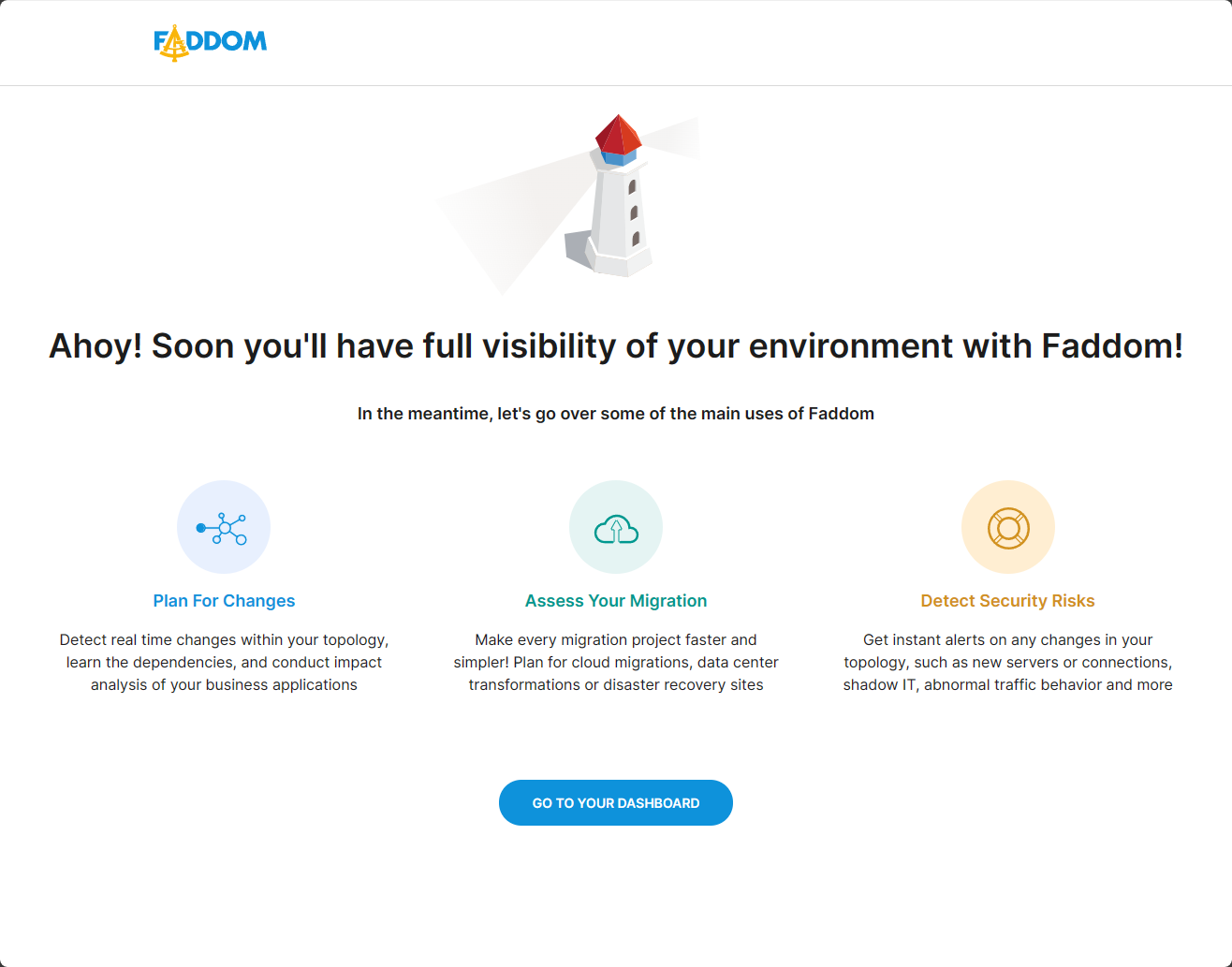Click the cloud upload migration icon
The image size is (1232, 967).
[616, 529]
